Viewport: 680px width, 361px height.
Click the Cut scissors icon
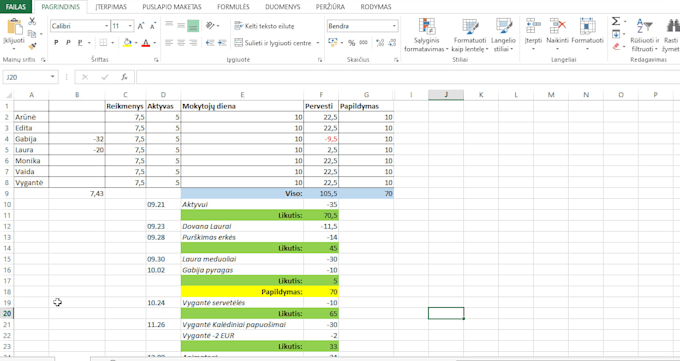32,22
